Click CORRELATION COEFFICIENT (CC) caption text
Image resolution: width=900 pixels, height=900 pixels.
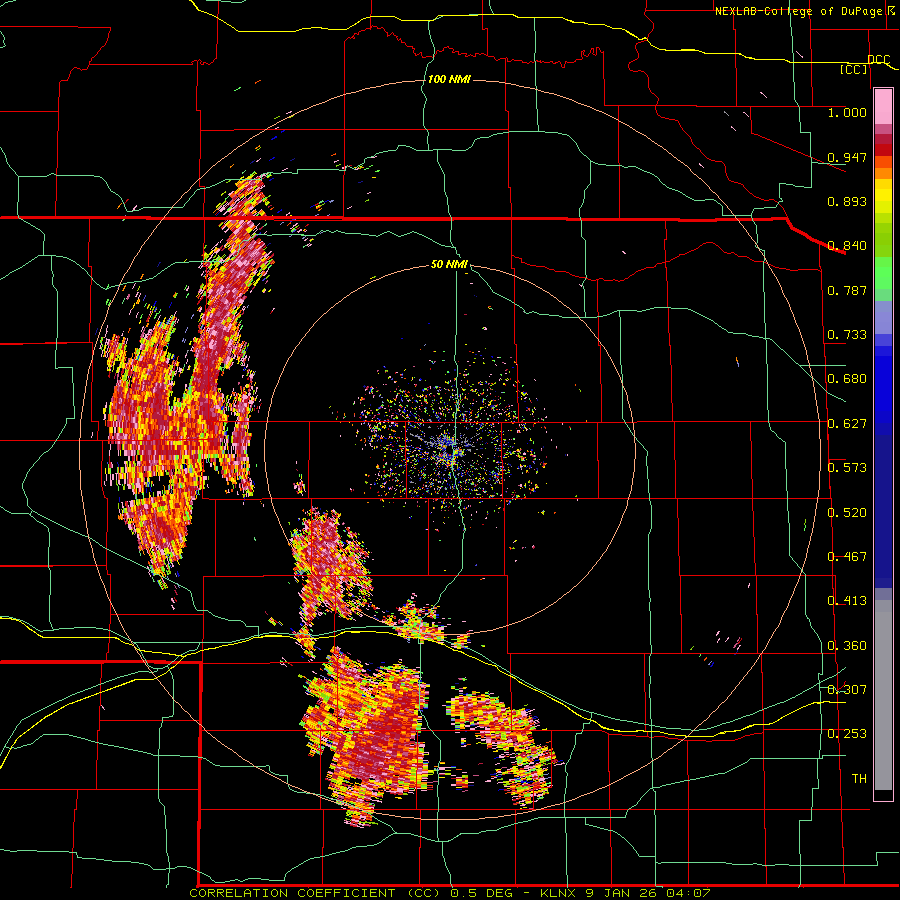click(x=316, y=893)
